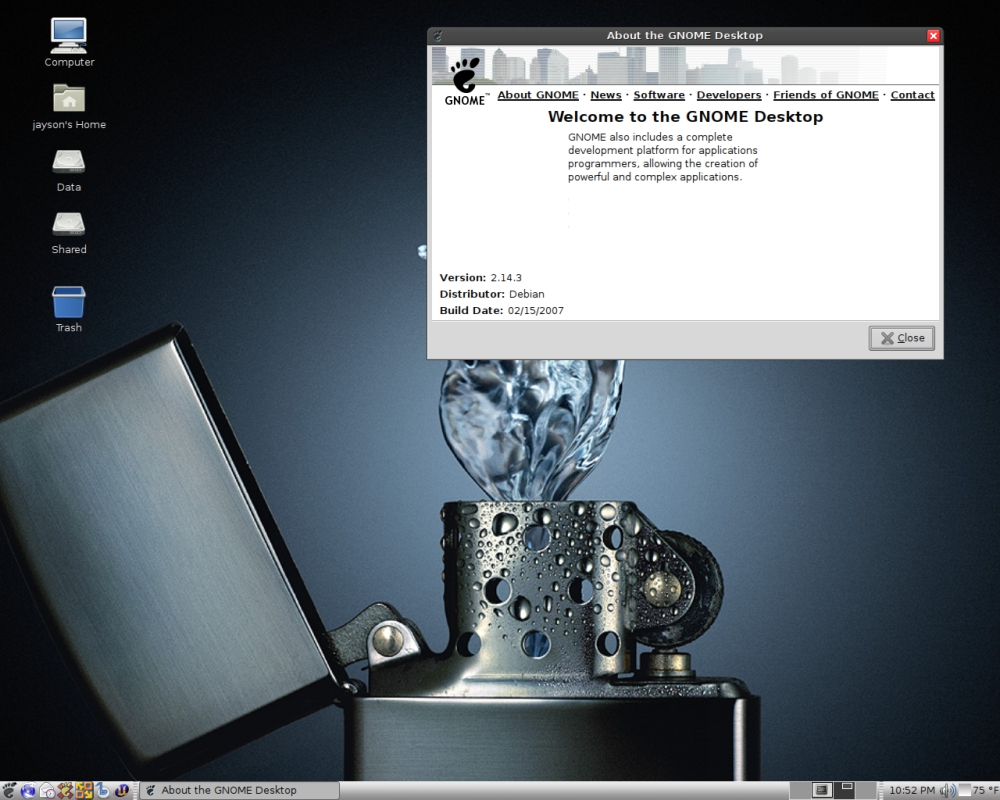Viewport: 1000px width, 800px height.
Task: Open the Contact link
Action: coord(913,94)
